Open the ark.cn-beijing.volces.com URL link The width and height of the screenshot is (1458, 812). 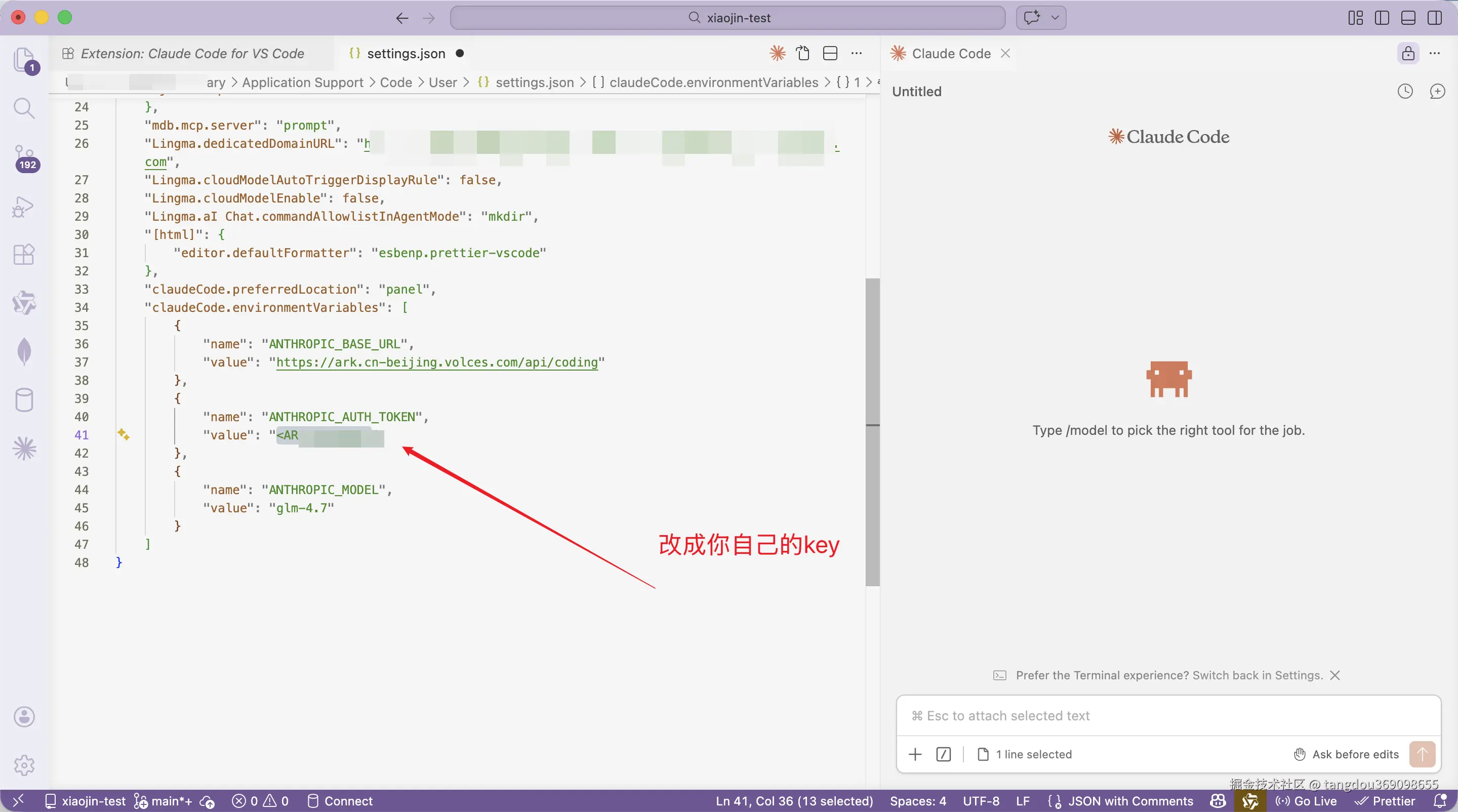pos(436,362)
